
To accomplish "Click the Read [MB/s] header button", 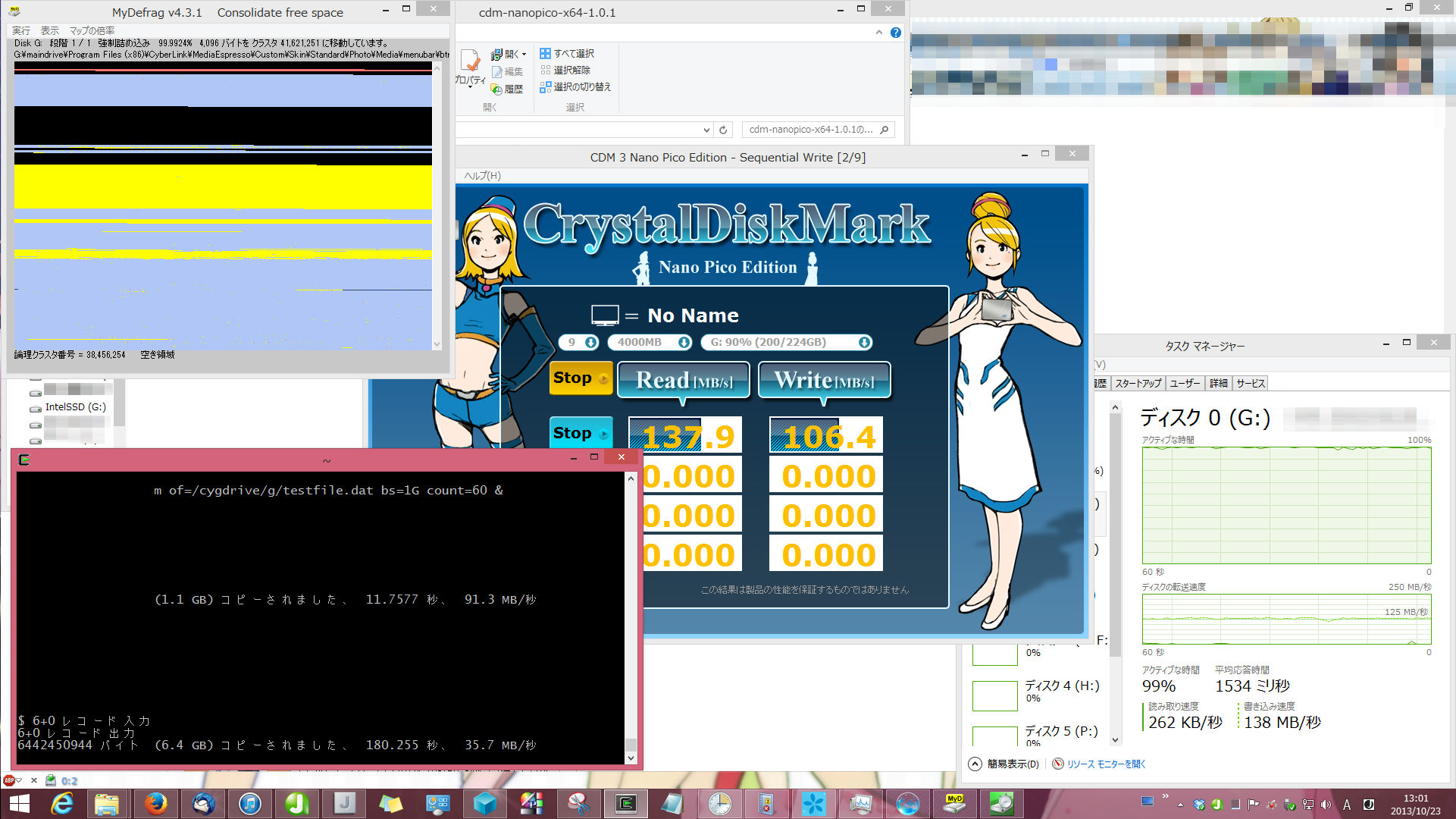I will [683, 380].
